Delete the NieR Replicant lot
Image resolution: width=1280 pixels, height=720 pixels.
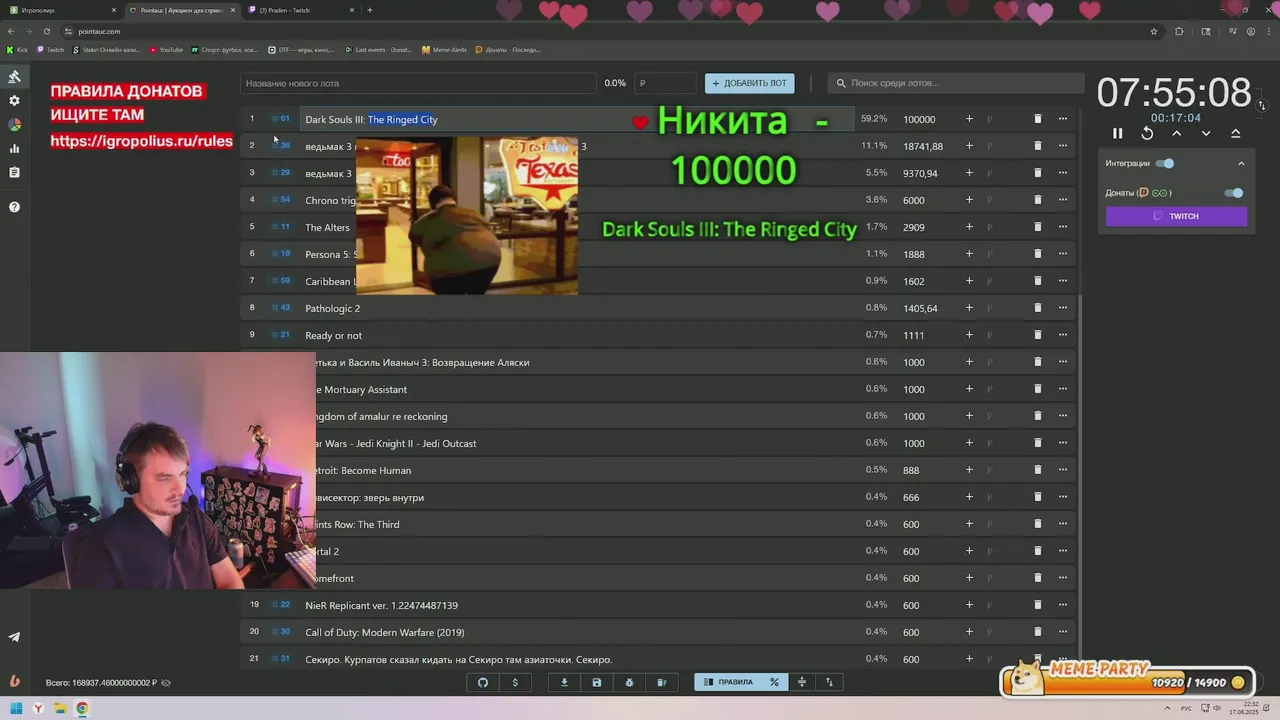click(x=1037, y=605)
